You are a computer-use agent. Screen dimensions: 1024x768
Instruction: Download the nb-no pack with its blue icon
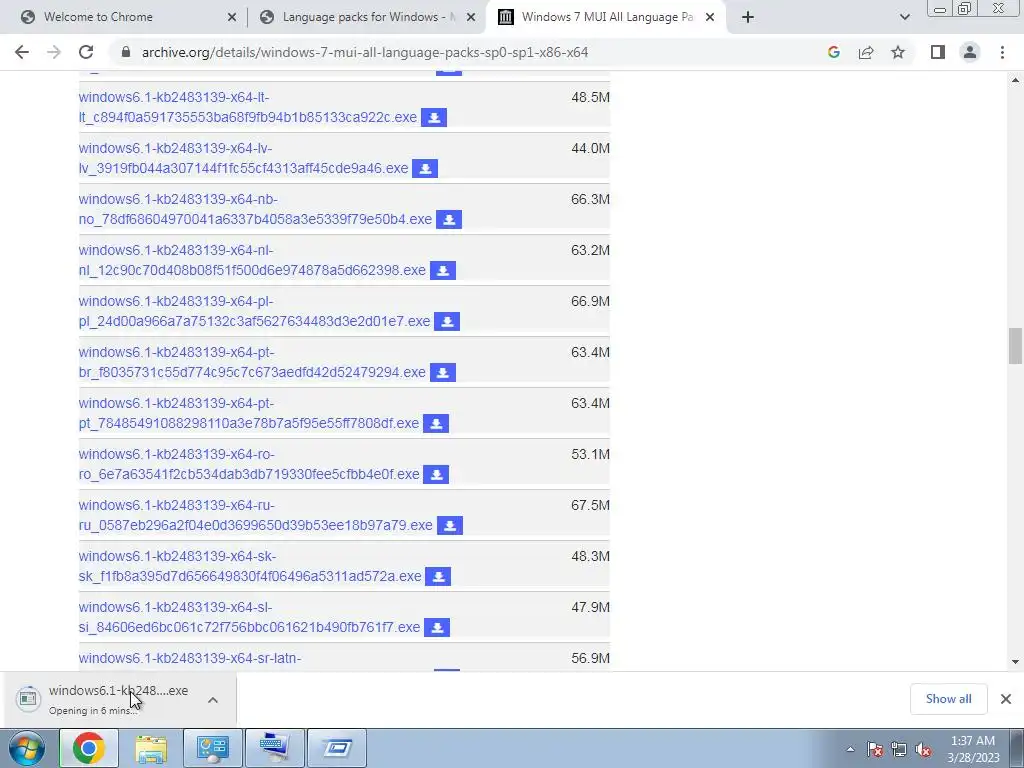pyautogui.click(x=449, y=219)
